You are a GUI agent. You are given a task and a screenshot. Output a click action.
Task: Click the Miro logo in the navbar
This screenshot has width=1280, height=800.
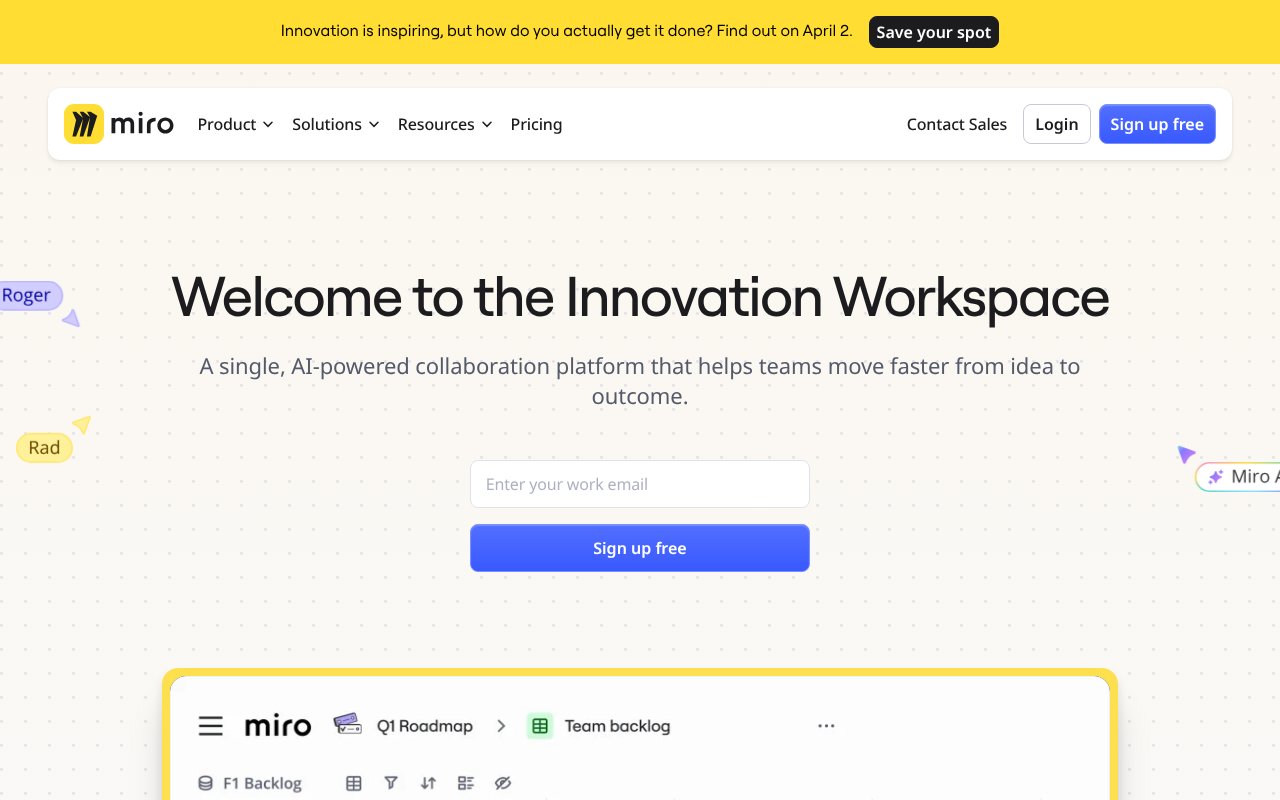coord(119,124)
